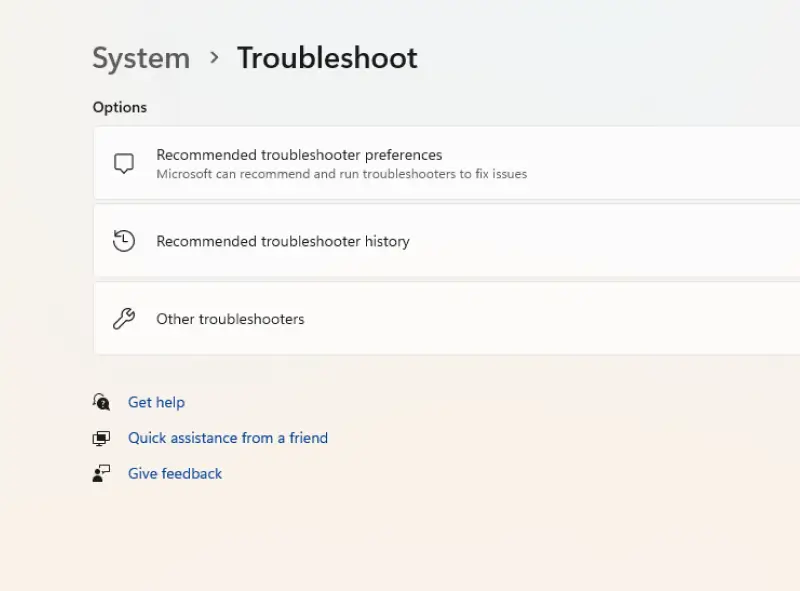The width and height of the screenshot is (800, 591).
Task: Click the question mark help icon beside Get help
Action: pos(101,402)
